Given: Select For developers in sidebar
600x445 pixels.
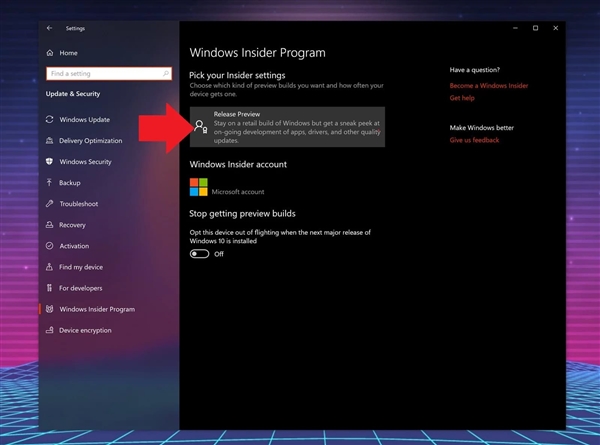Looking at the screenshot, I should pos(80,288).
